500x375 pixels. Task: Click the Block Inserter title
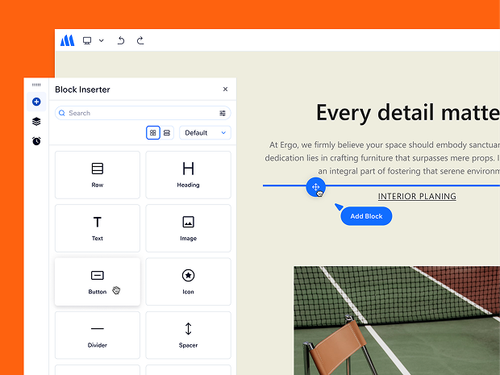coord(82,90)
